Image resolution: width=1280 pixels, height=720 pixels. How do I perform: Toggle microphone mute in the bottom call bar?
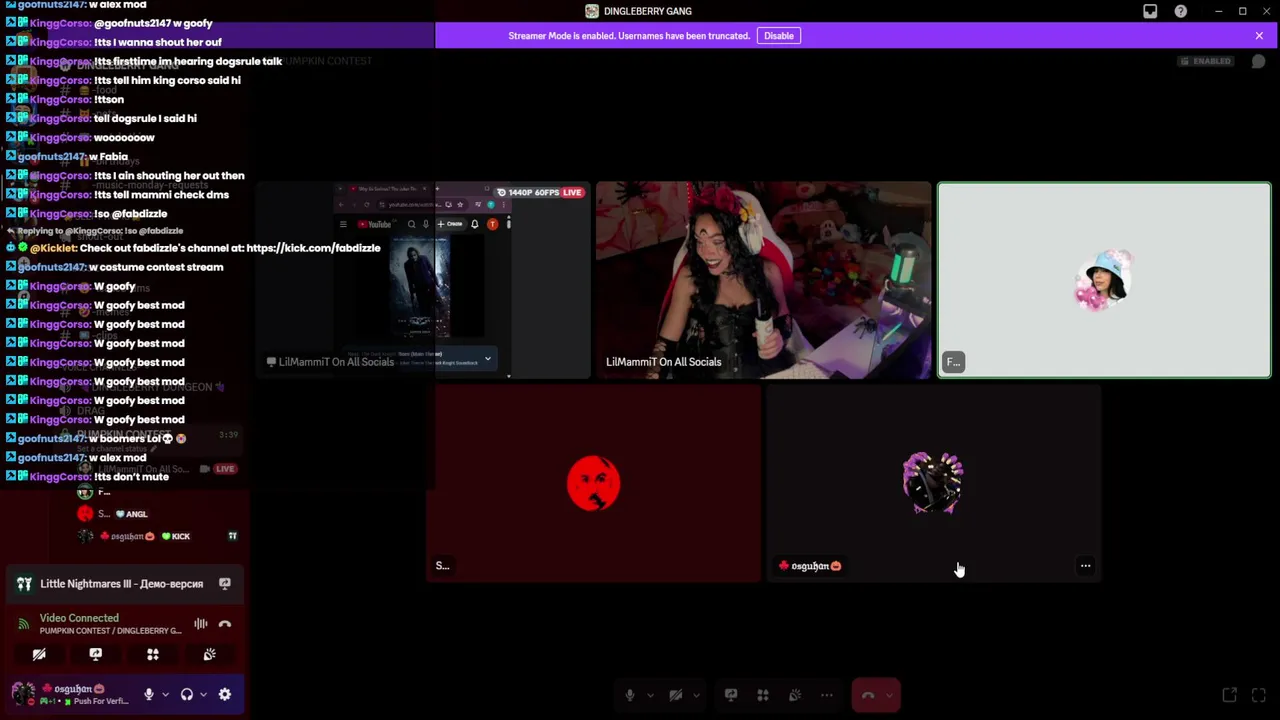click(630, 695)
